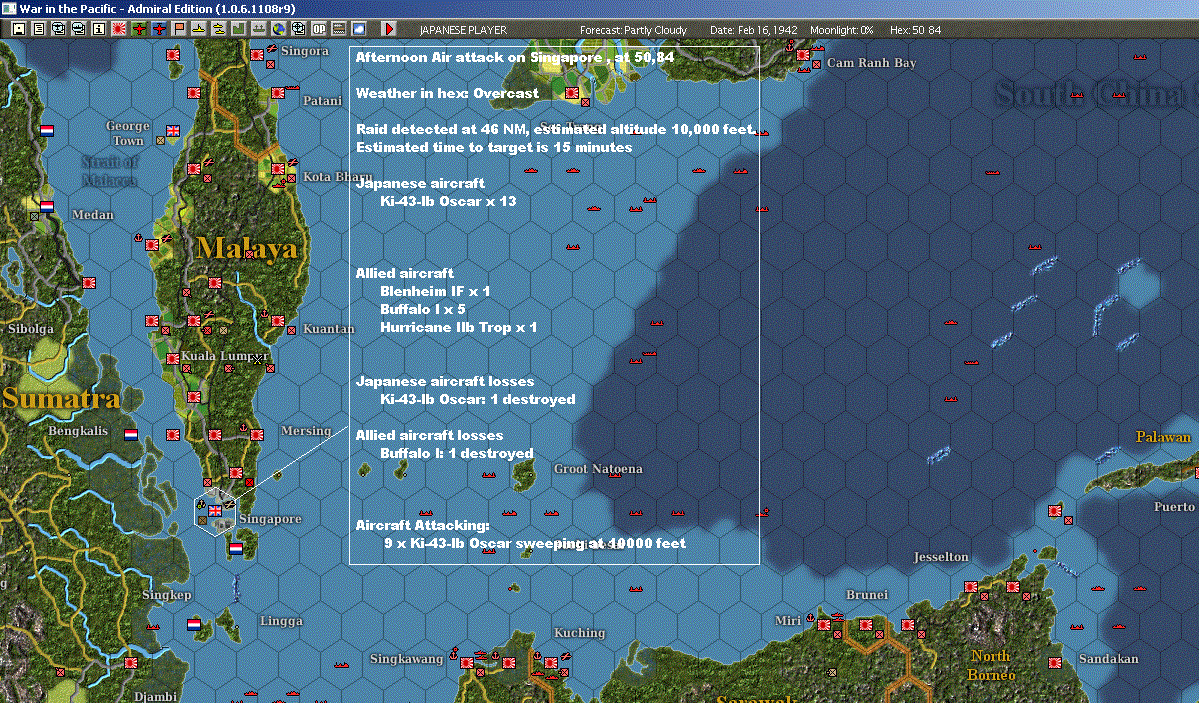Click the rising sun flag toolbar icon
The width and height of the screenshot is (1199, 703).
pos(119,29)
